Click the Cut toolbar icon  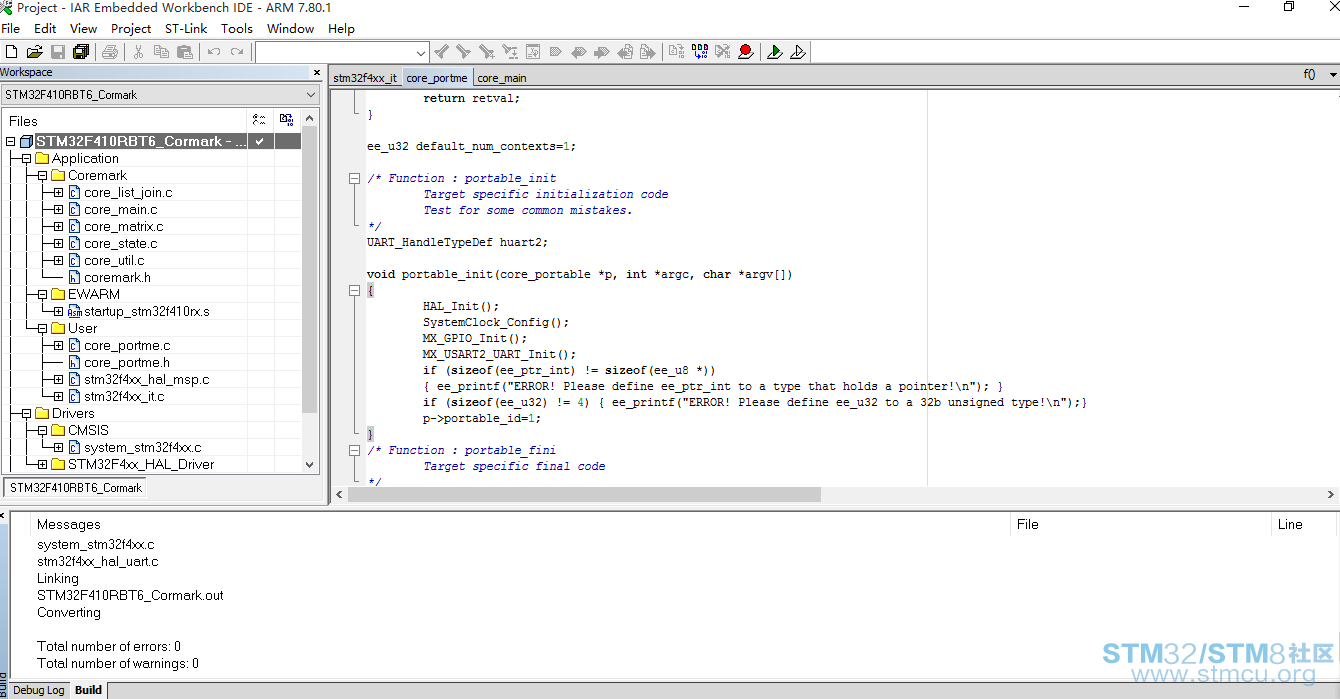click(x=139, y=52)
